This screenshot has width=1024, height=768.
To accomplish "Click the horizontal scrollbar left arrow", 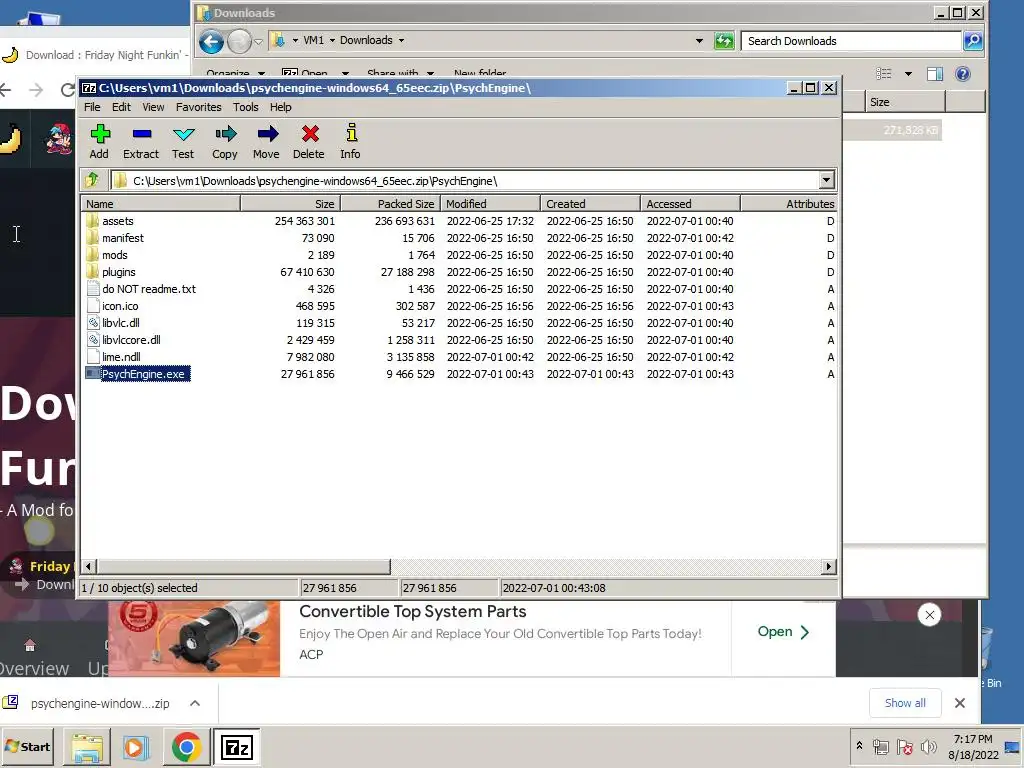I will pos(89,567).
